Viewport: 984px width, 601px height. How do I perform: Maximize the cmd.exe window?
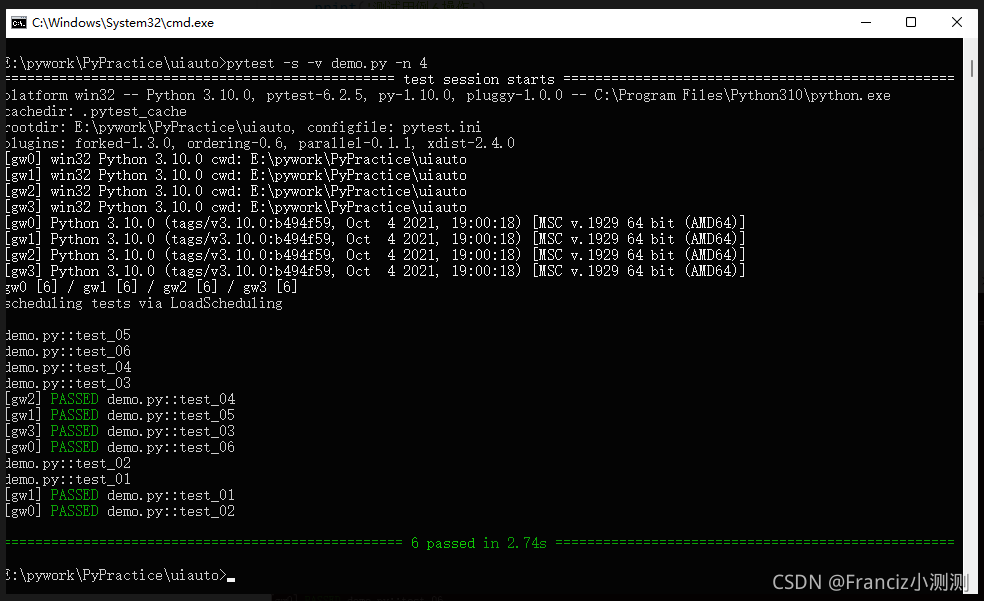(x=911, y=23)
